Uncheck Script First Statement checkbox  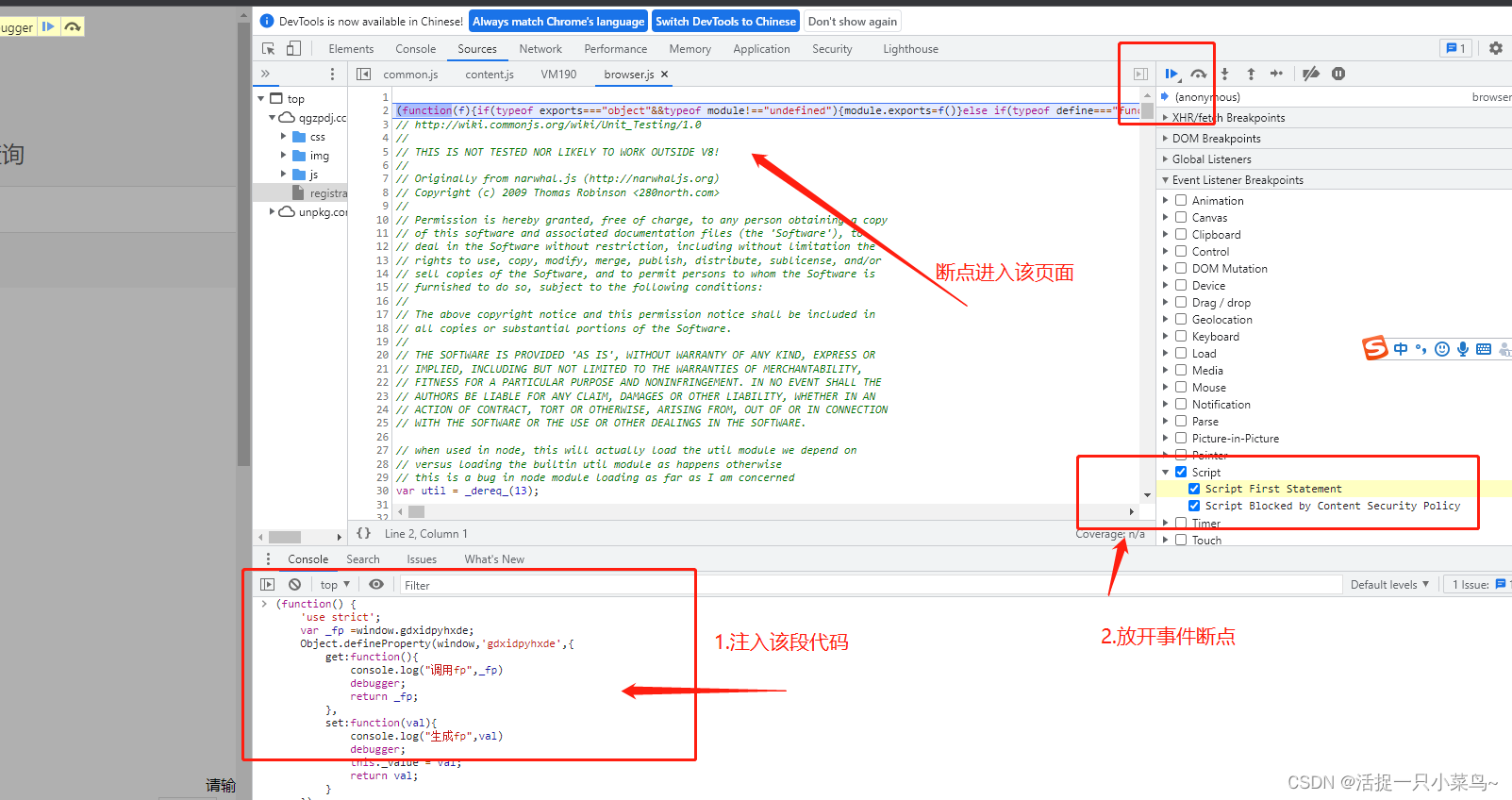click(1194, 489)
